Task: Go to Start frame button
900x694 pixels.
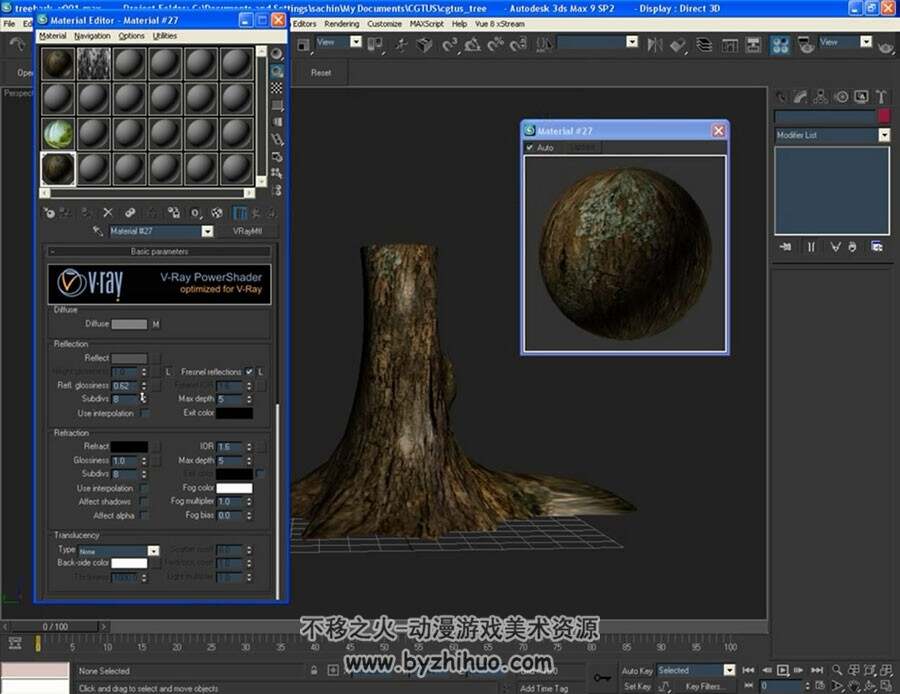Action: click(748, 670)
